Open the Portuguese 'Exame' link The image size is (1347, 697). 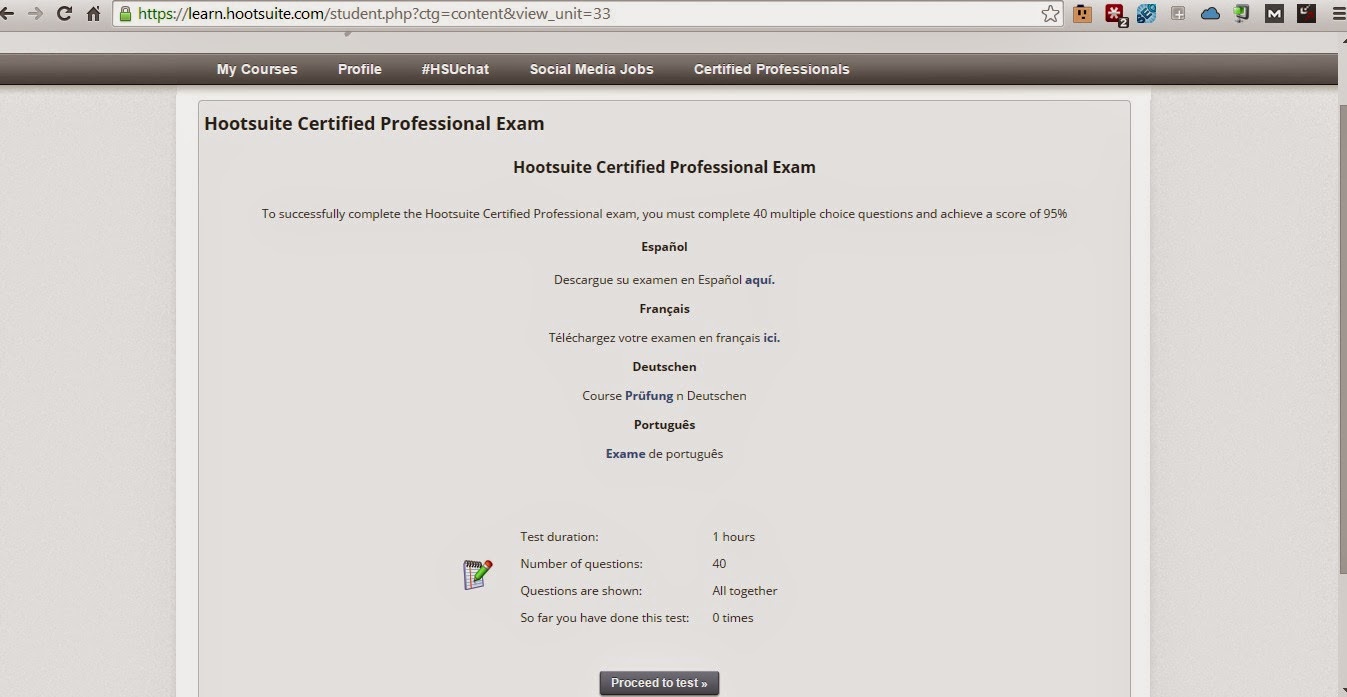coord(625,454)
